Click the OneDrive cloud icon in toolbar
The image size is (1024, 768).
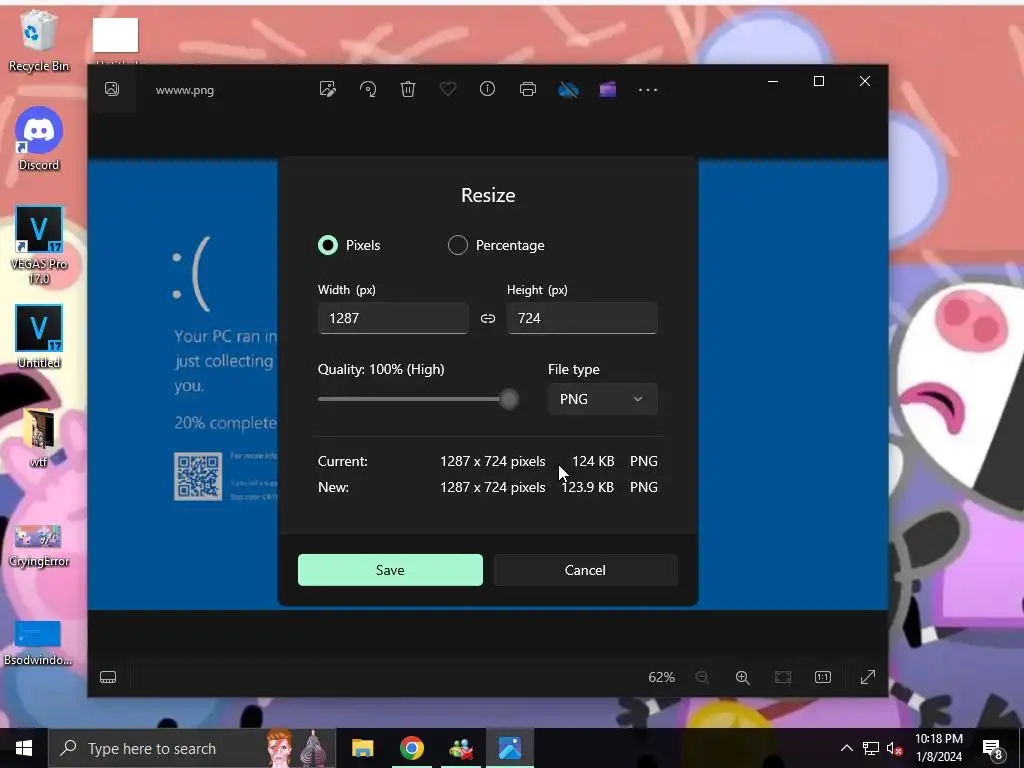[568, 89]
